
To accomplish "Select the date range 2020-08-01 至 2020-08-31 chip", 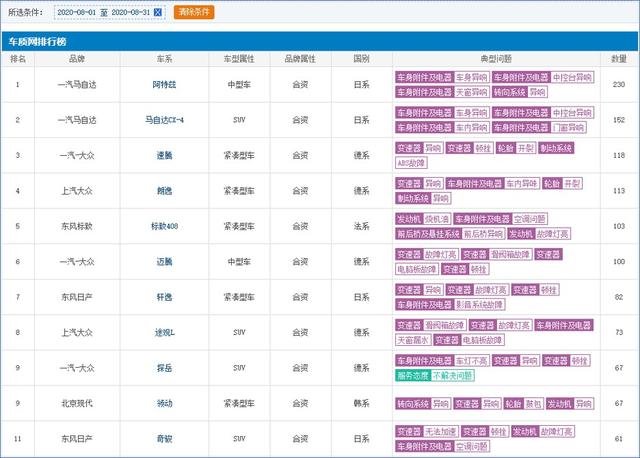I will tap(109, 12).
